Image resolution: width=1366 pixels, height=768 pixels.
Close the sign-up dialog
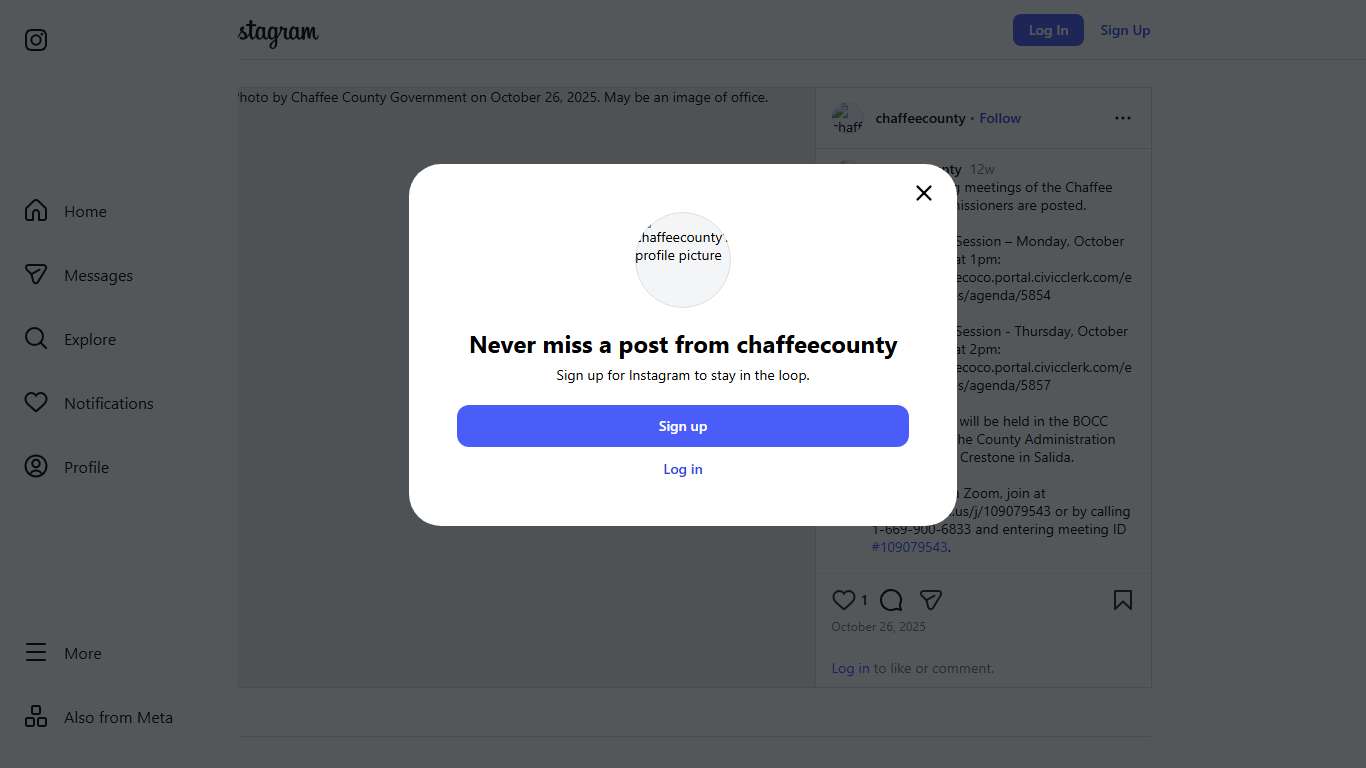[924, 193]
